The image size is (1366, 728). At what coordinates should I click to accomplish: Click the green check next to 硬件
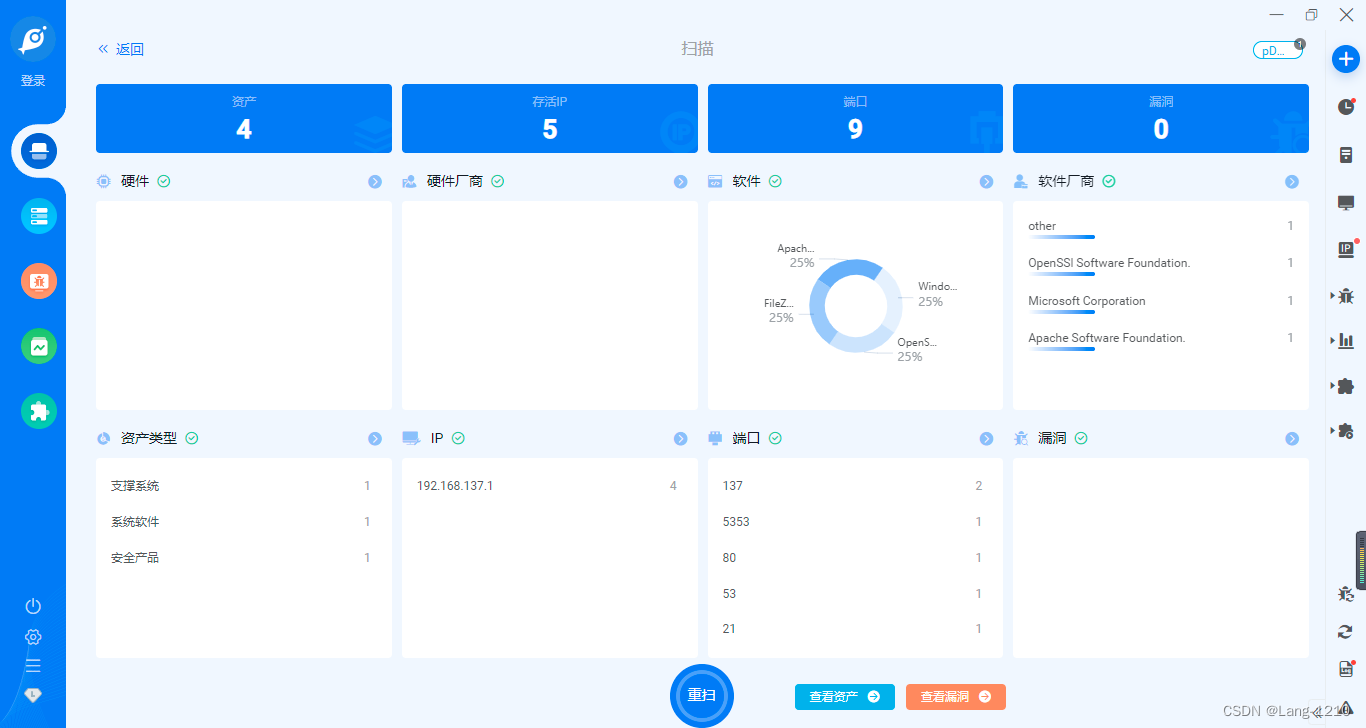[x=164, y=181]
